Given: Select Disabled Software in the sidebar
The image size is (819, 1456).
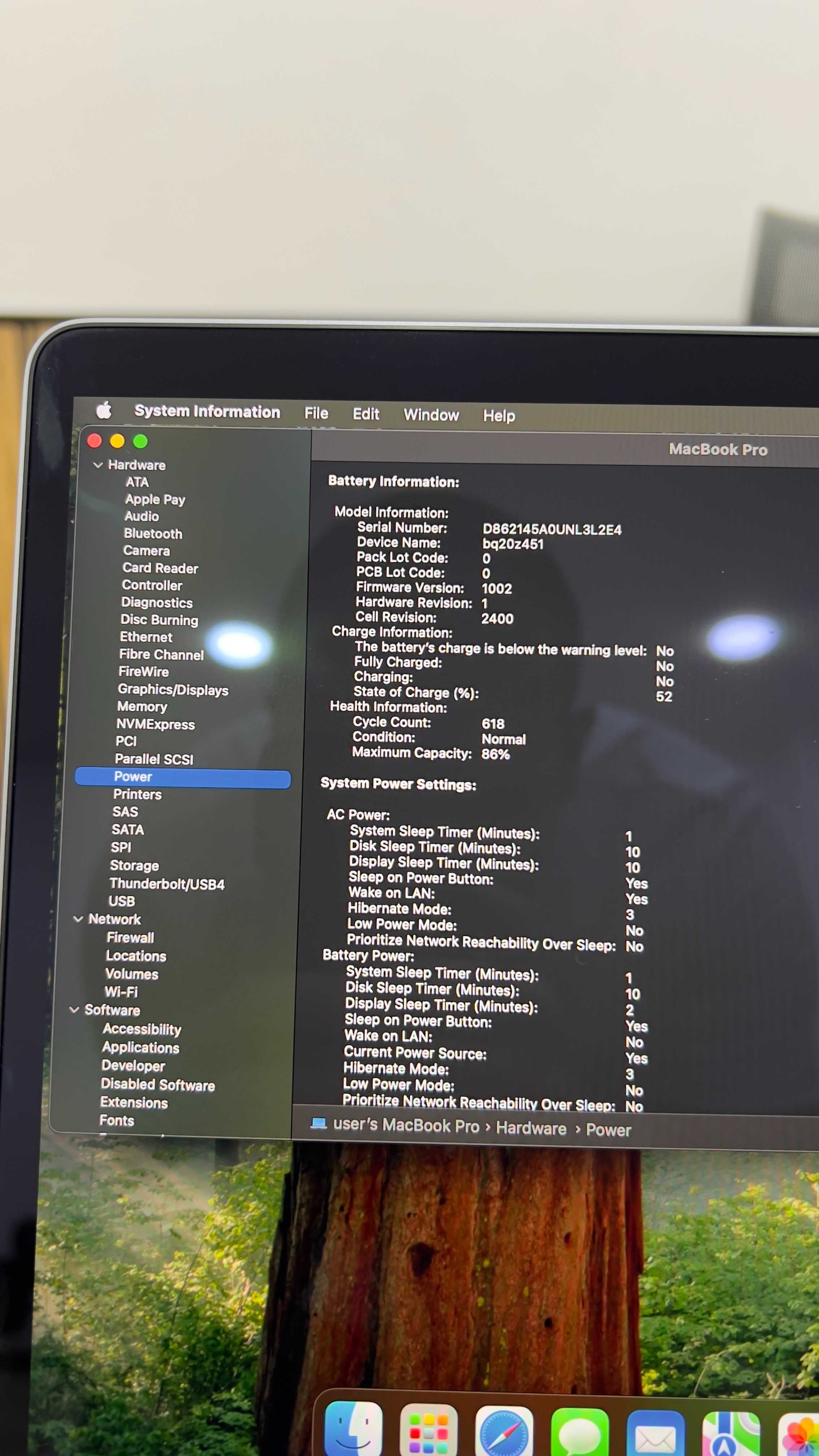Looking at the screenshot, I should (158, 1084).
